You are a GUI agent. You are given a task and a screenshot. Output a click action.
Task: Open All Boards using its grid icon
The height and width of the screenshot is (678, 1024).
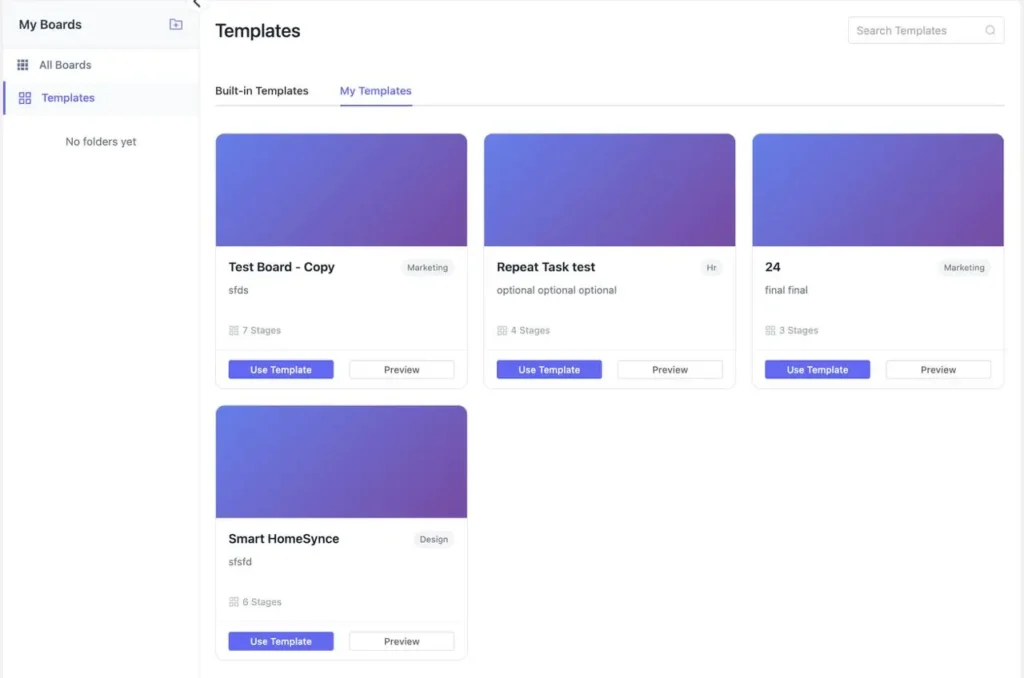pyautogui.click(x=22, y=64)
